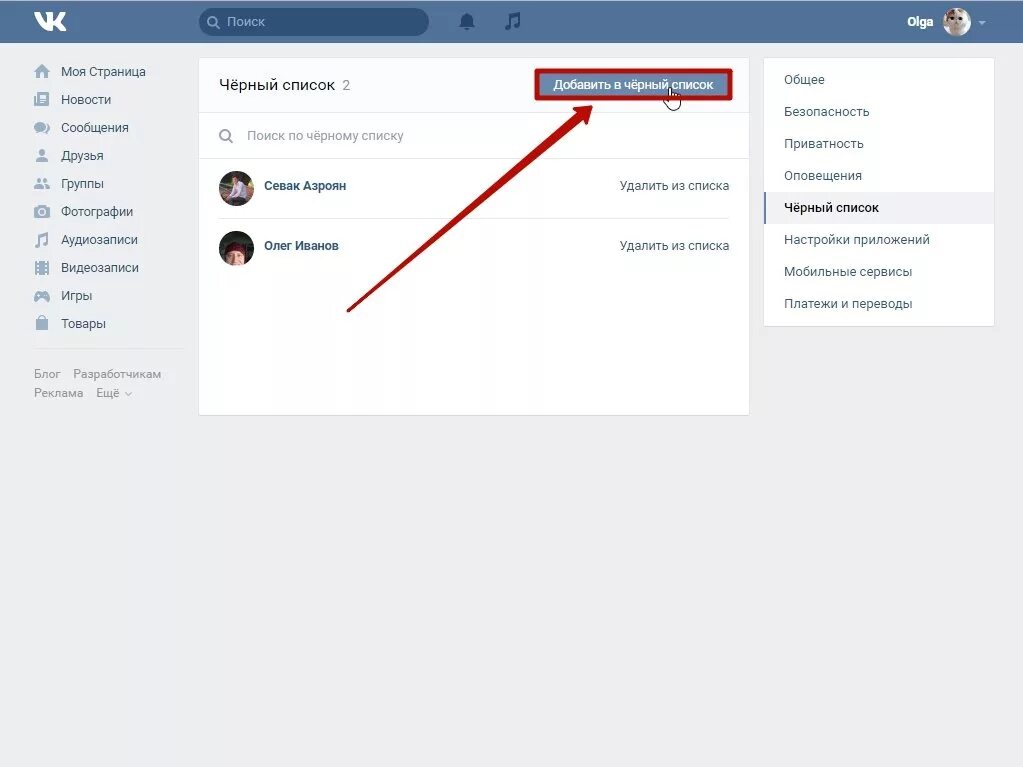Open the music note icon in the header
This screenshot has width=1023, height=767.
click(x=513, y=22)
